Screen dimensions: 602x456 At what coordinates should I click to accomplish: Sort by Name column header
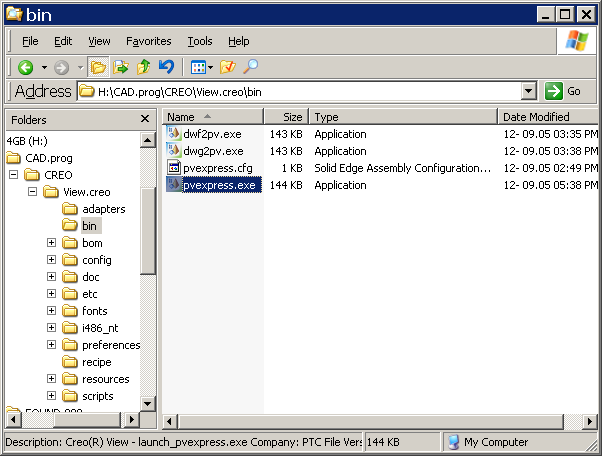pyautogui.click(x=213, y=117)
